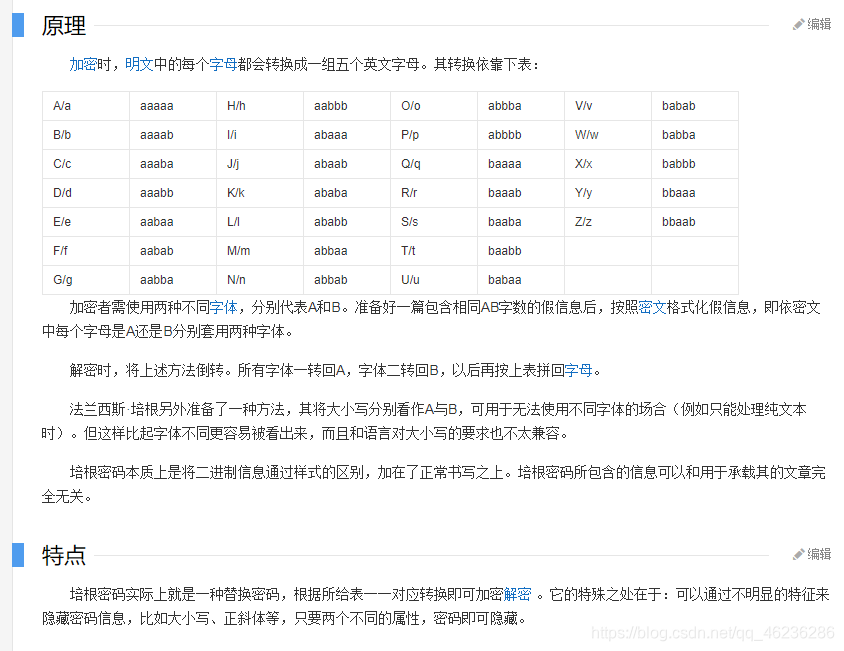This screenshot has height=651, width=844.
Task: Open the 明文 hyperlink
Action: click(139, 65)
